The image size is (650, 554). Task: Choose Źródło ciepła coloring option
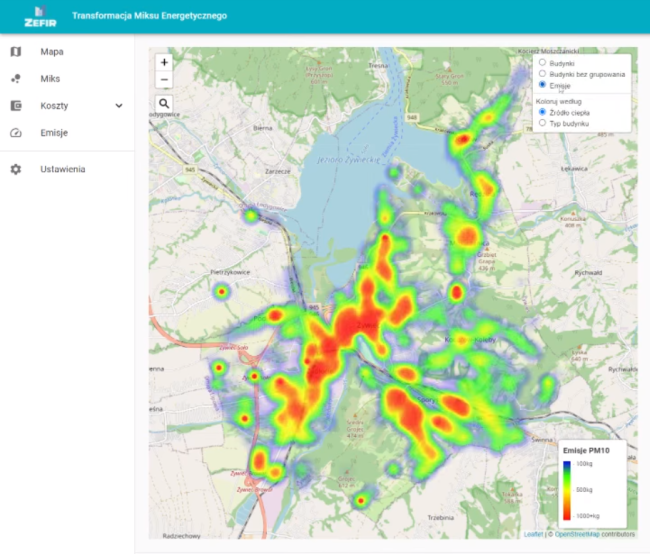click(542, 112)
